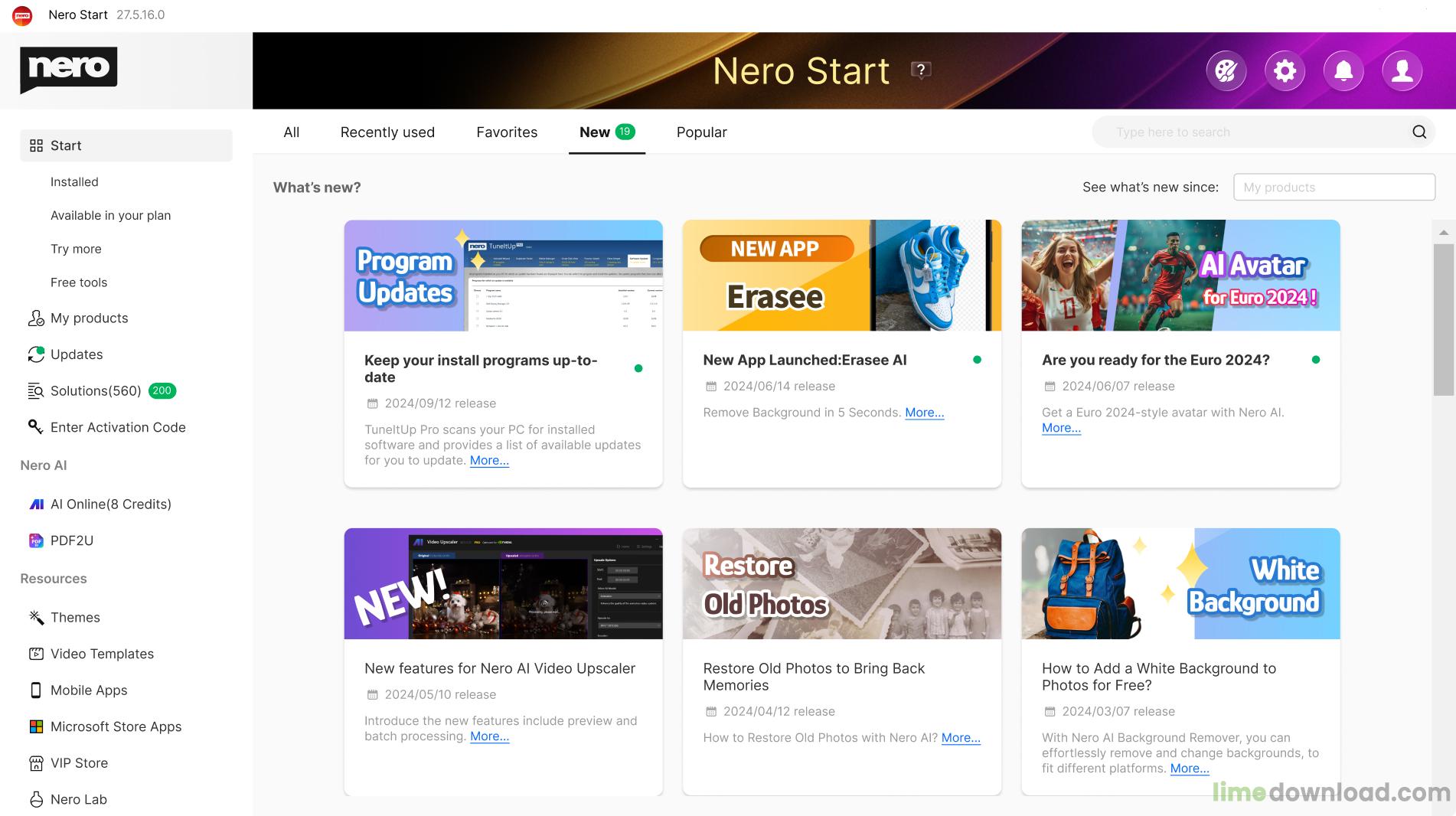Click the Video Templates icon
The image size is (1456, 816).
click(36, 654)
